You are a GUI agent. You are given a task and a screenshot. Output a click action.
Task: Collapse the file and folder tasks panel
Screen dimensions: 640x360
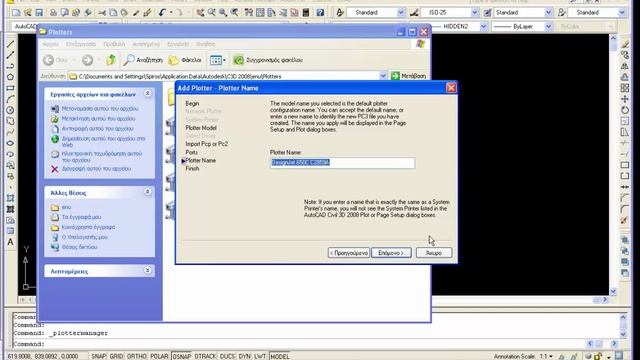[x=148, y=94]
